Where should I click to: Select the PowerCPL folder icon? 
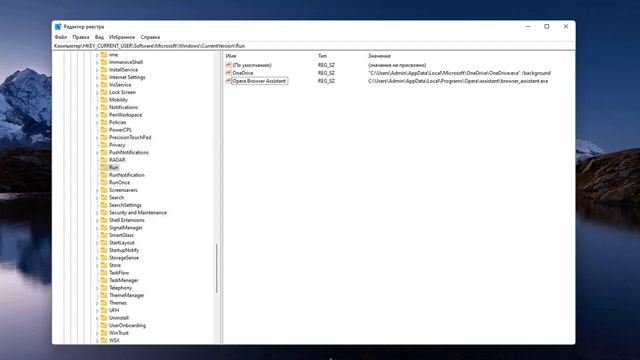(104, 130)
